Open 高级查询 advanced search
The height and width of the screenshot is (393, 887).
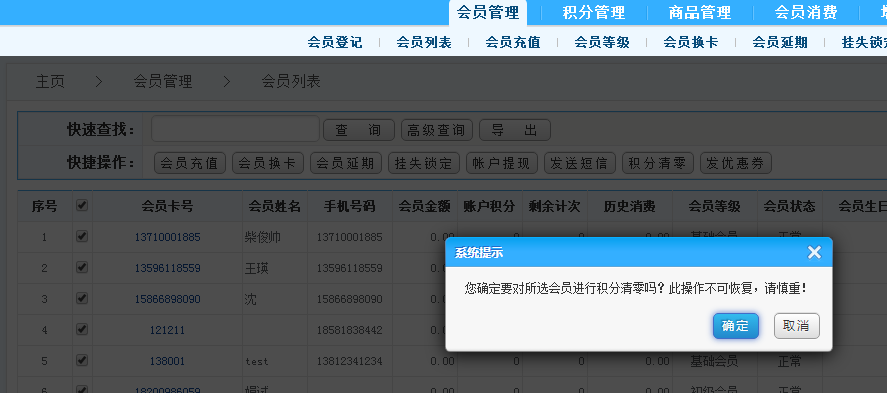437,131
